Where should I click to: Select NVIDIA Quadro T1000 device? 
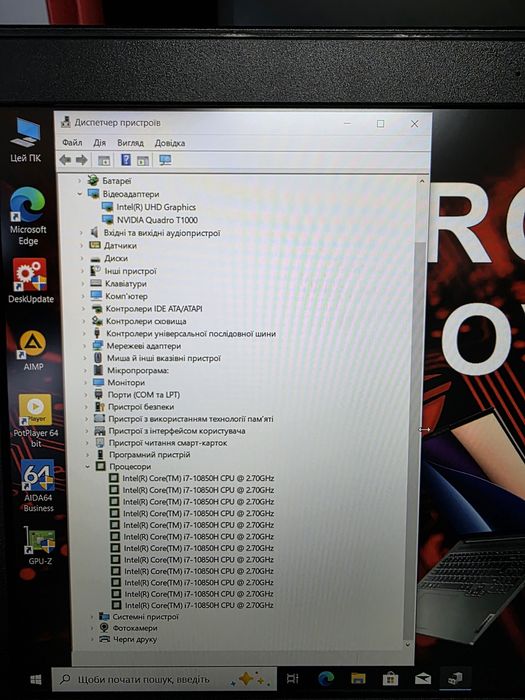tap(157, 220)
